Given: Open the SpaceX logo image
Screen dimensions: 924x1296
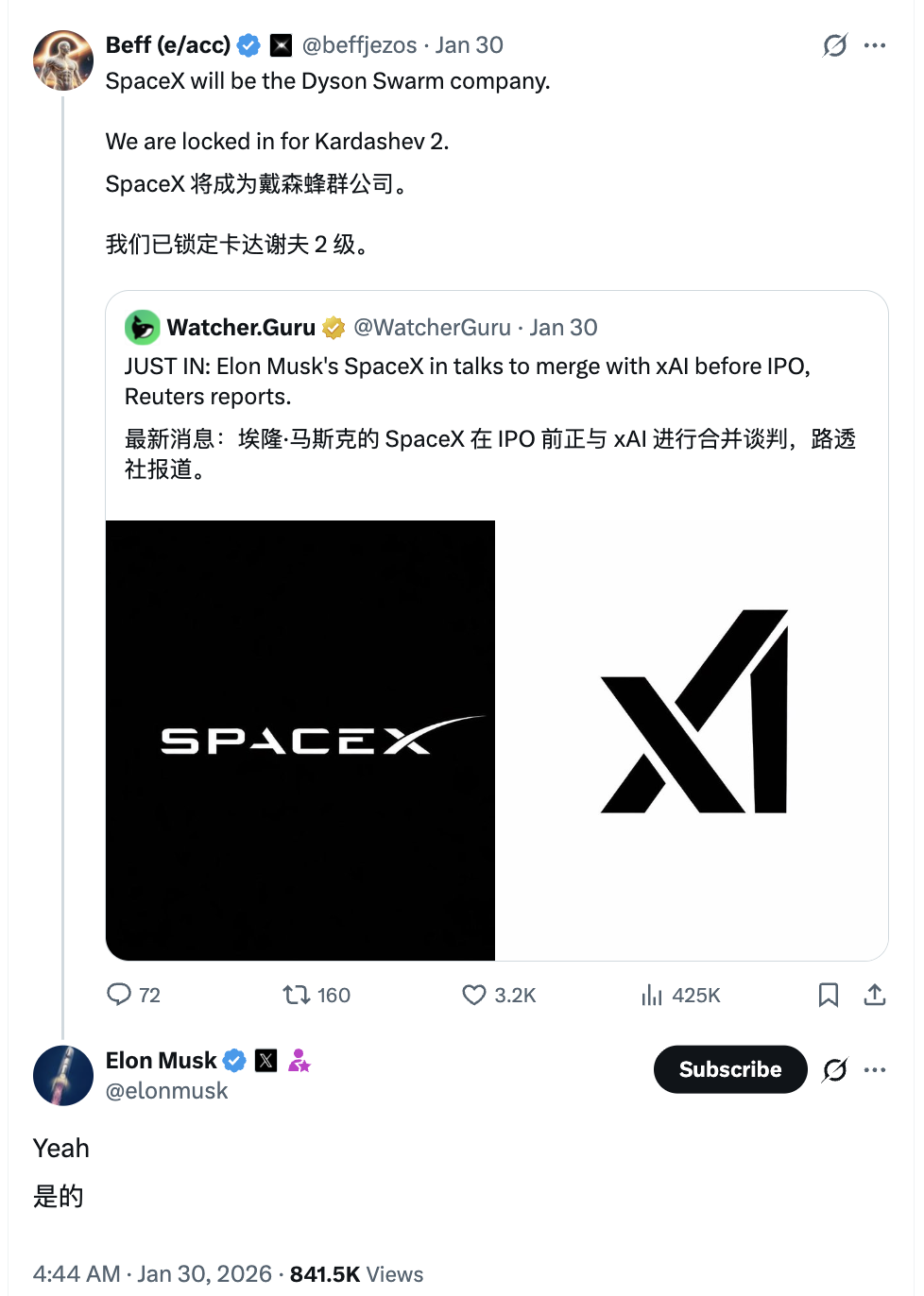Looking at the screenshot, I should (x=300, y=740).
